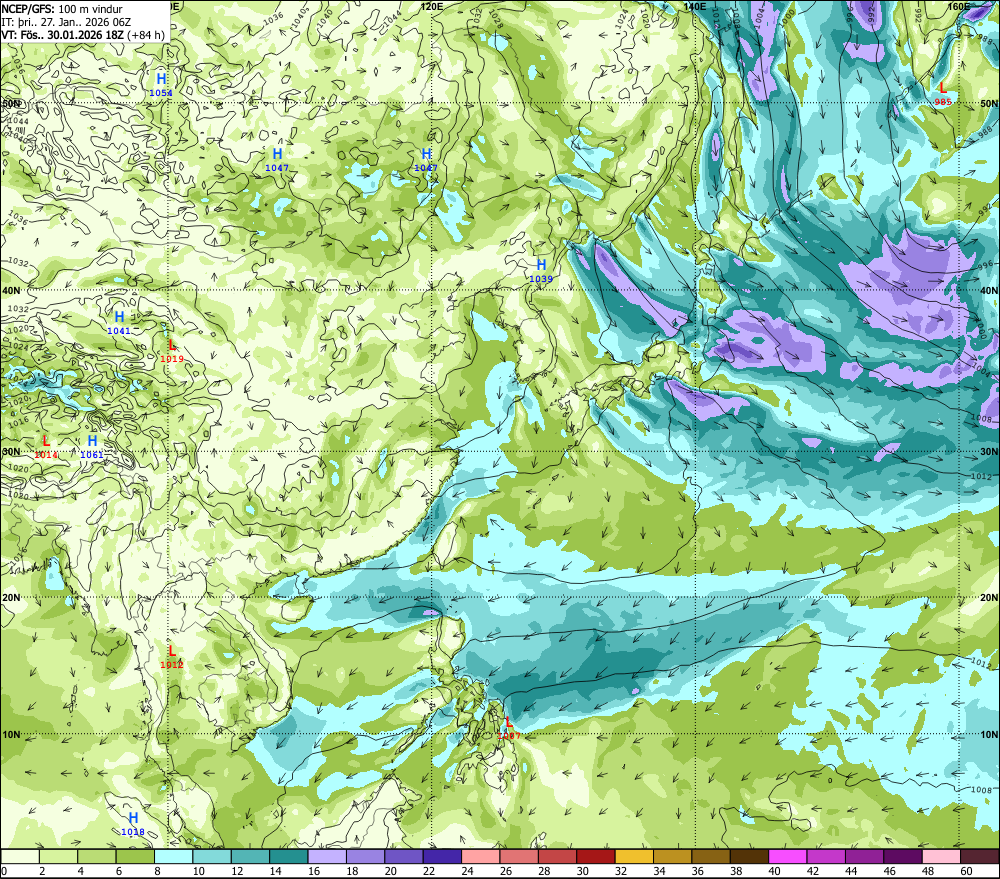Click the red L above 1012 over Indochina

tap(172, 651)
